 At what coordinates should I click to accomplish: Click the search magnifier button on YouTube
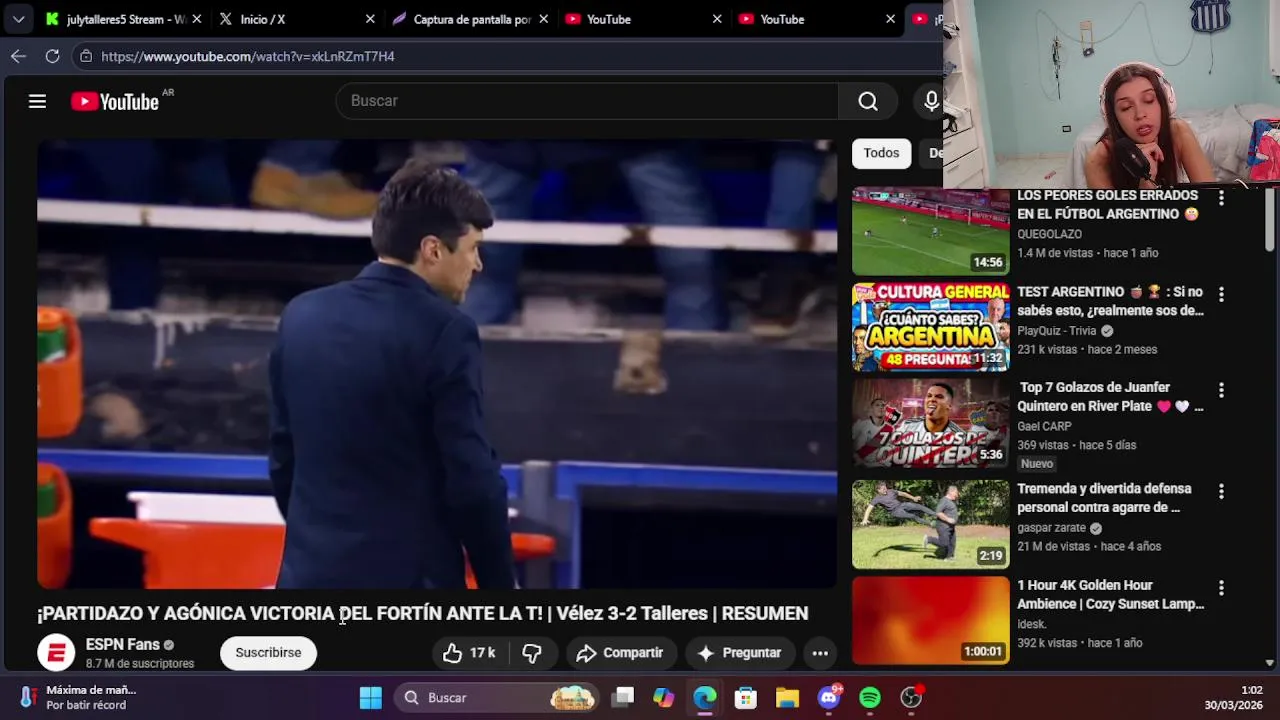(x=868, y=101)
